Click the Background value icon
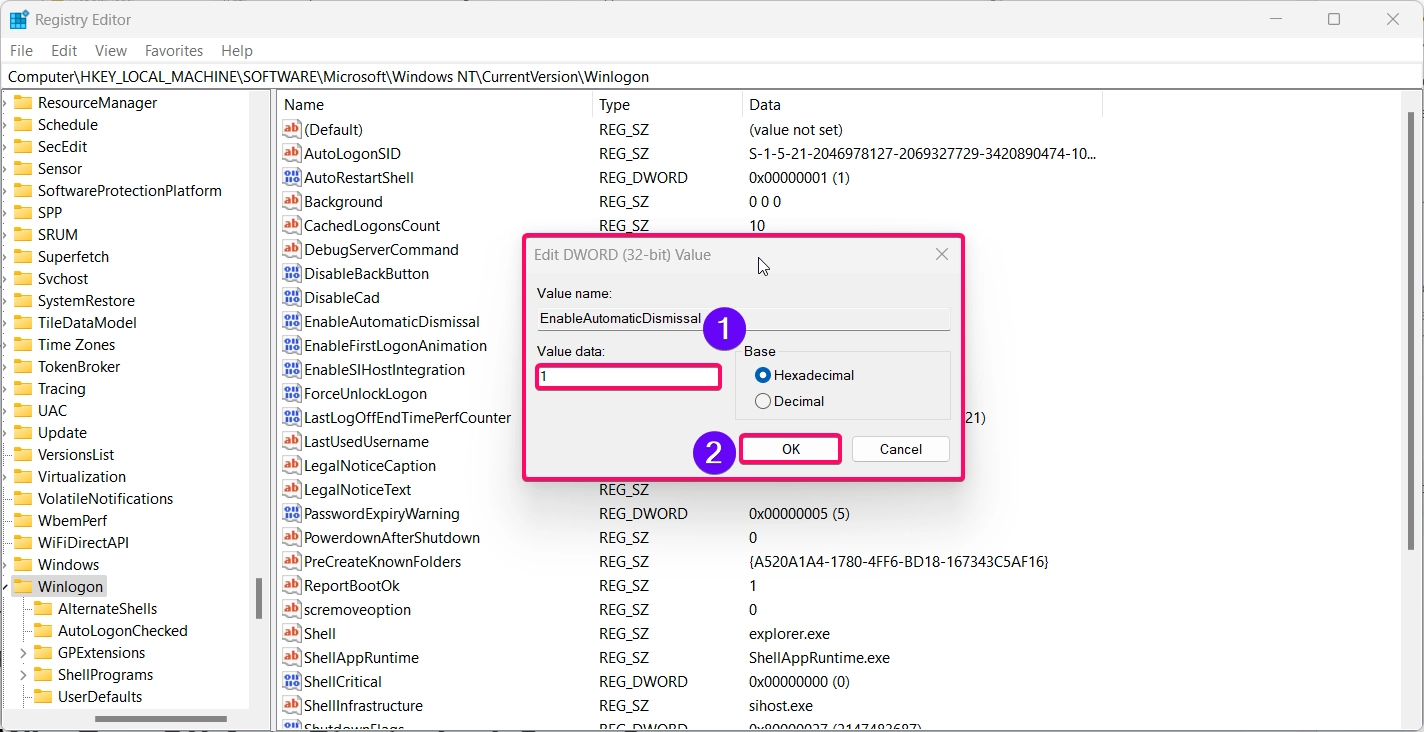The image size is (1424, 732). pyautogui.click(x=292, y=201)
